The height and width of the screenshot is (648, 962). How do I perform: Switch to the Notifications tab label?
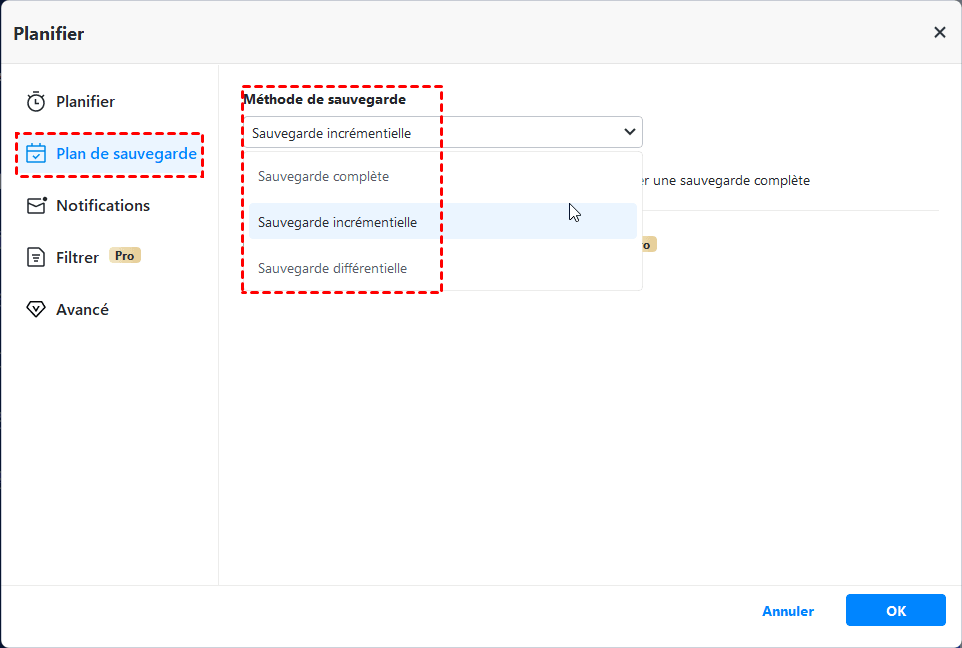coord(103,206)
